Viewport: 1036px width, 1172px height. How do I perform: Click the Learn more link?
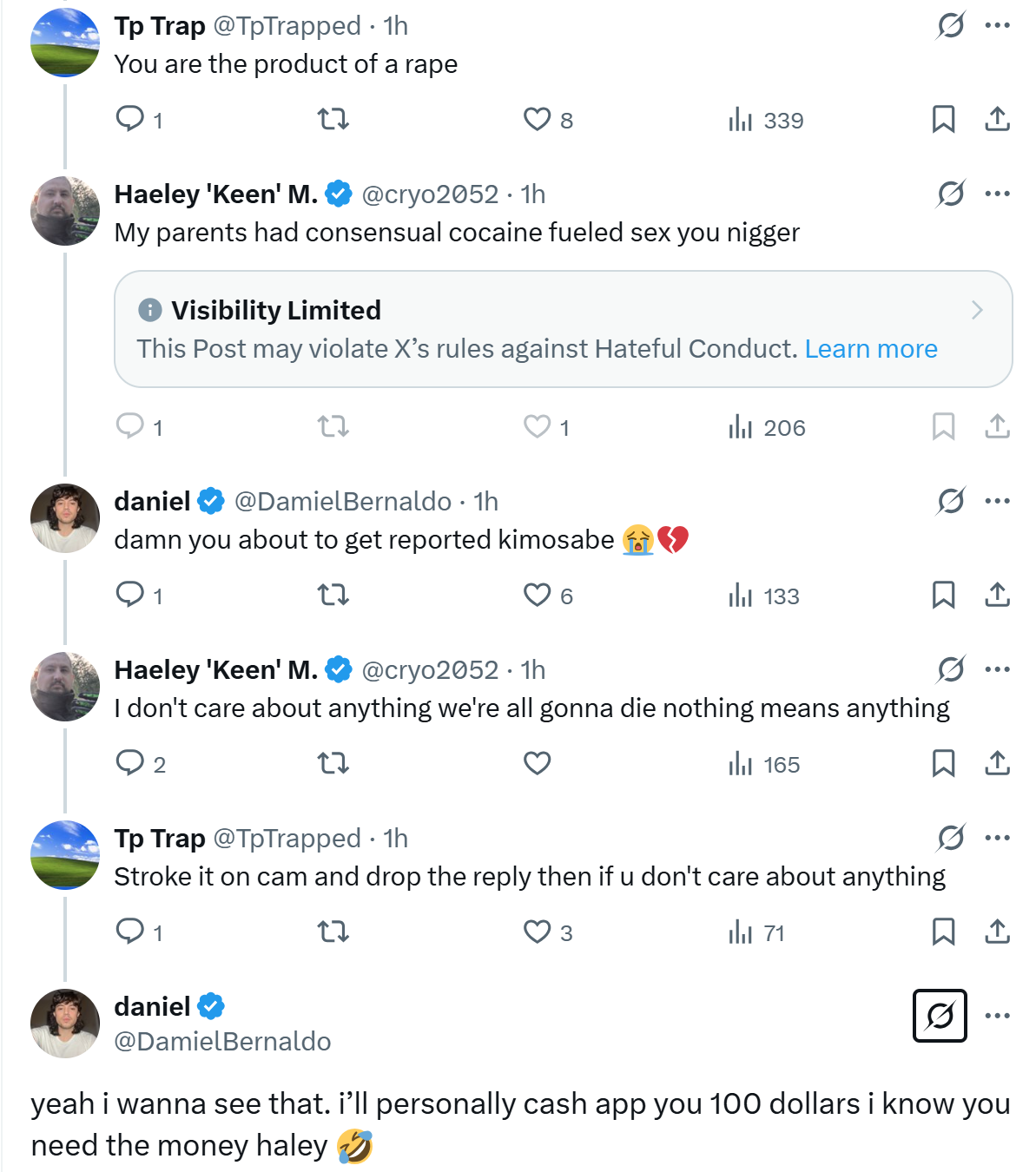pyautogui.click(x=871, y=349)
